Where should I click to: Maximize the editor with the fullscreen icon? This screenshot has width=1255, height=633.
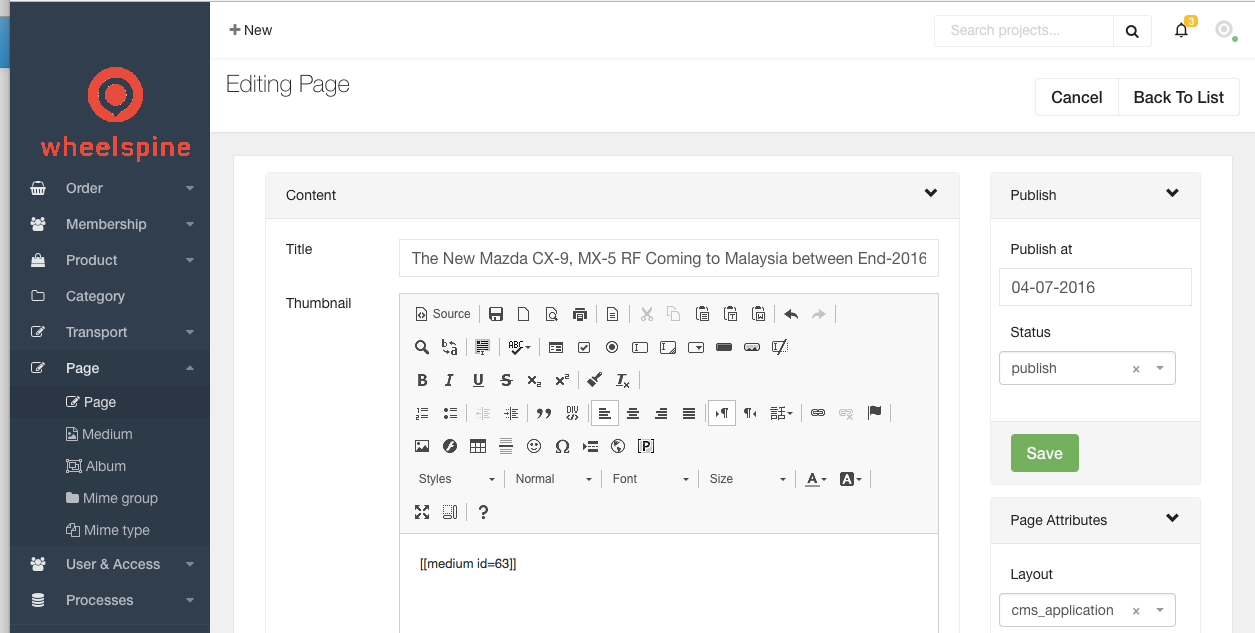pyautogui.click(x=422, y=512)
